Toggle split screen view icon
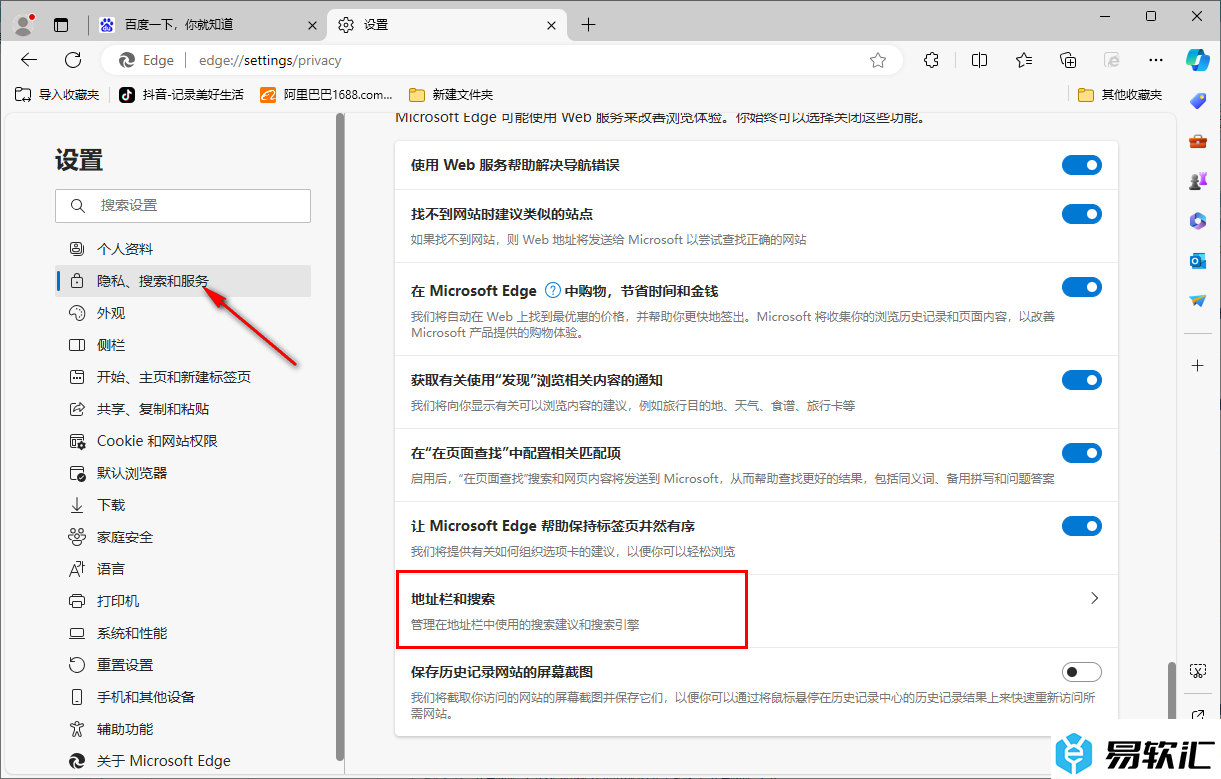1221x779 pixels. (980, 60)
